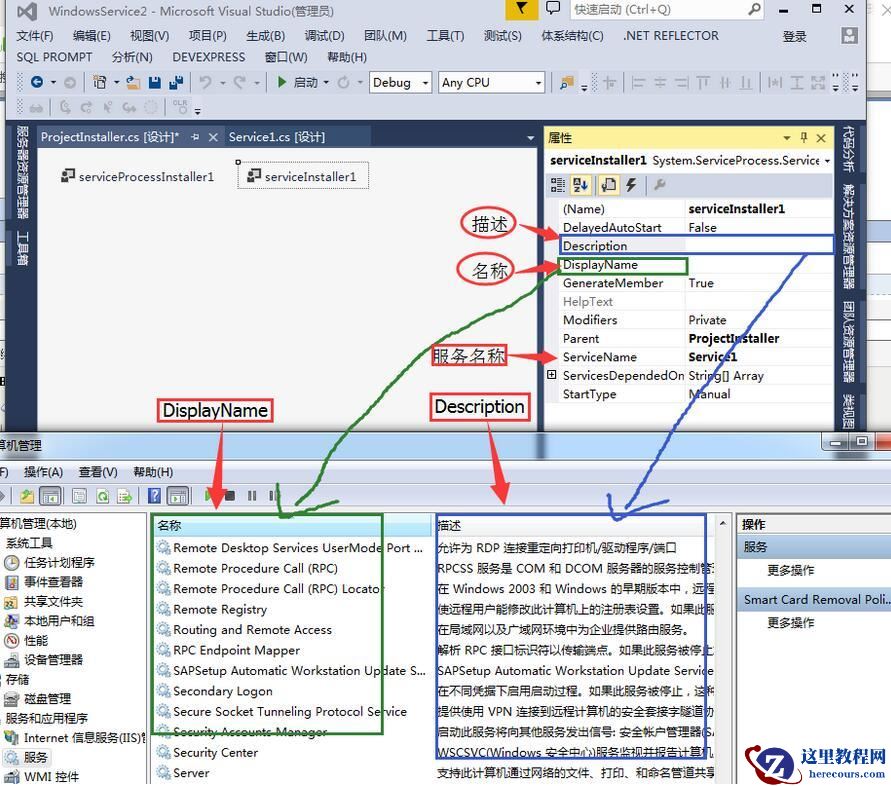Select the serviceInstaller1 component in designer
This screenshot has height=786, width=891.
tap(303, 176)
